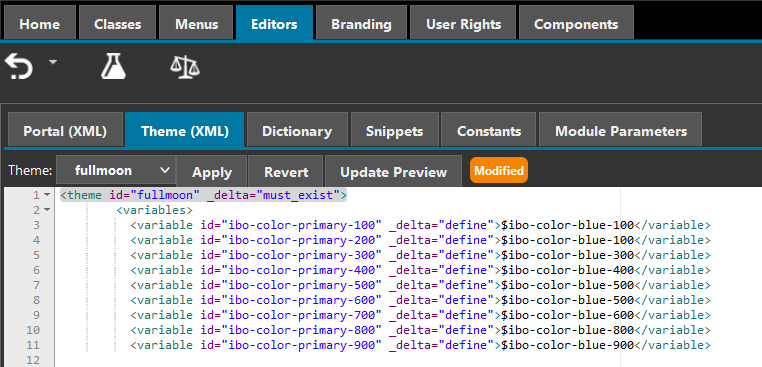Open the Classes tab
The image size is (762, 367).
click(x=118, y=24)
